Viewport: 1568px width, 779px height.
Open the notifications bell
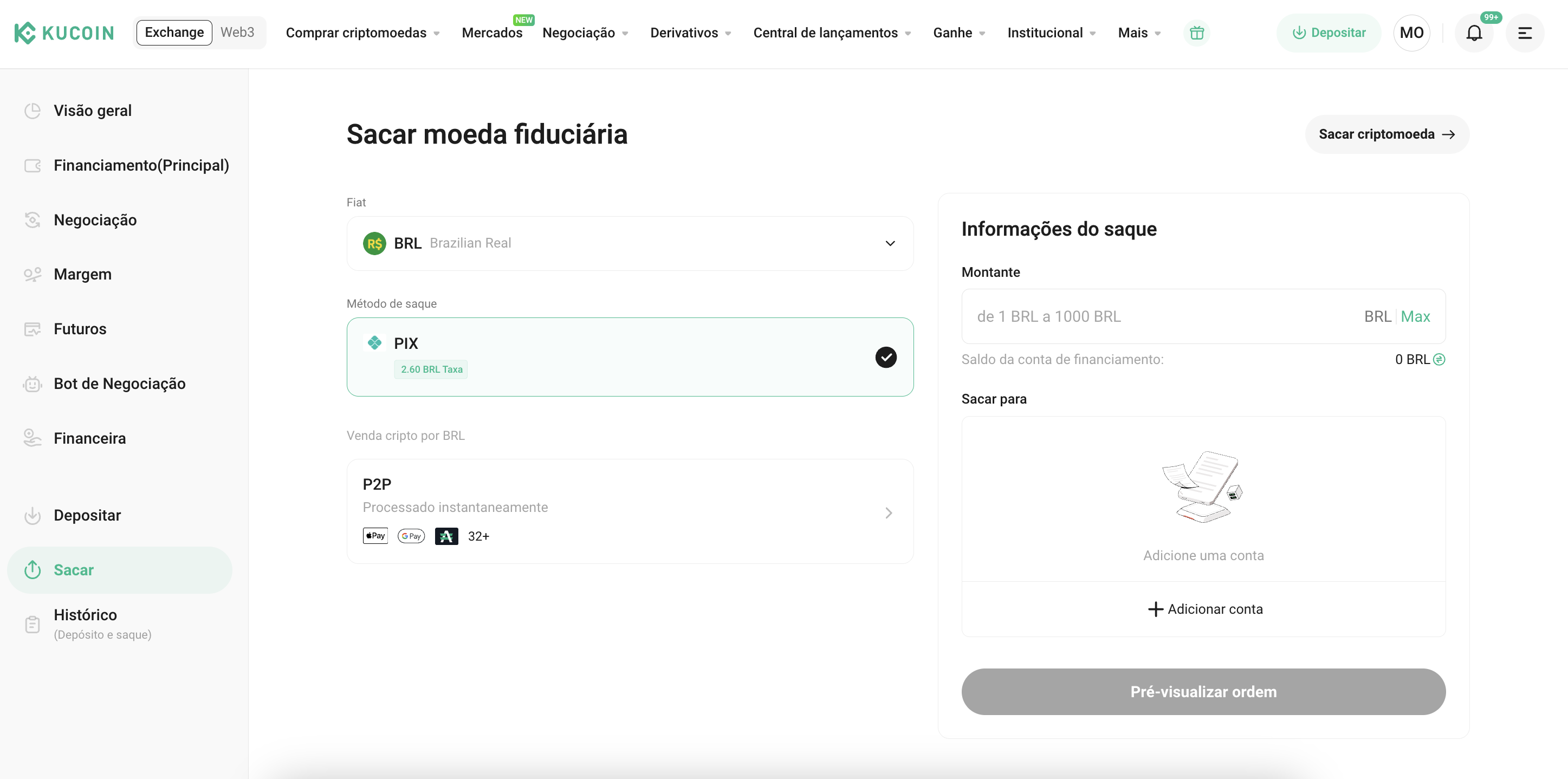pos(1474,33)
